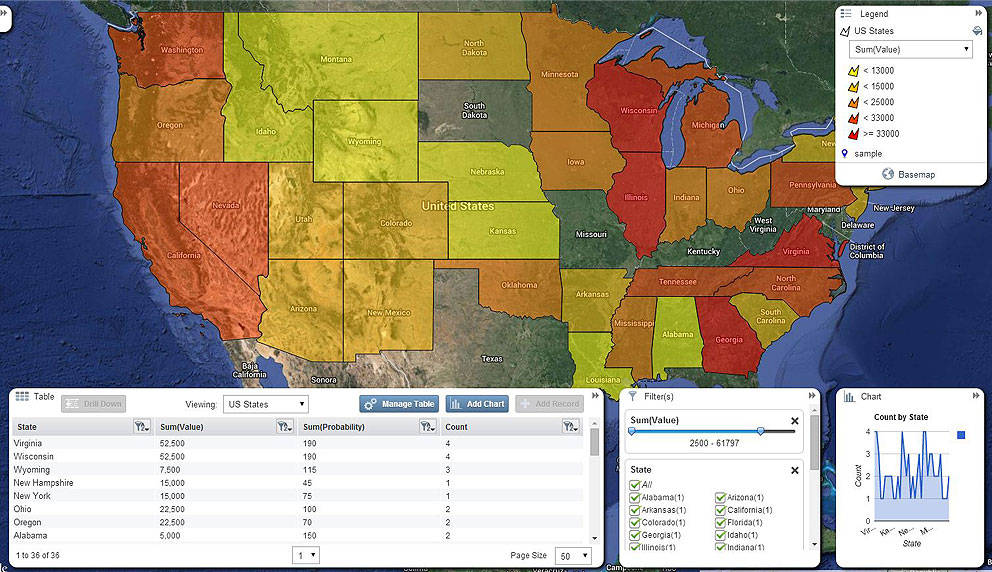The height and width of the screenshot is (572, 992).
Task: Open the Page Size dropdown
Action: coord(573,555)
